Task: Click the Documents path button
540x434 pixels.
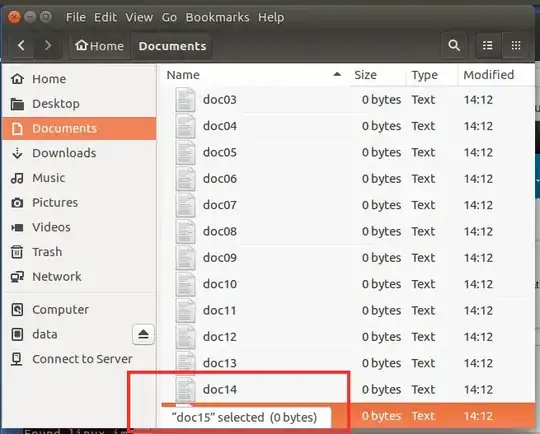Action: click(172, 45)
